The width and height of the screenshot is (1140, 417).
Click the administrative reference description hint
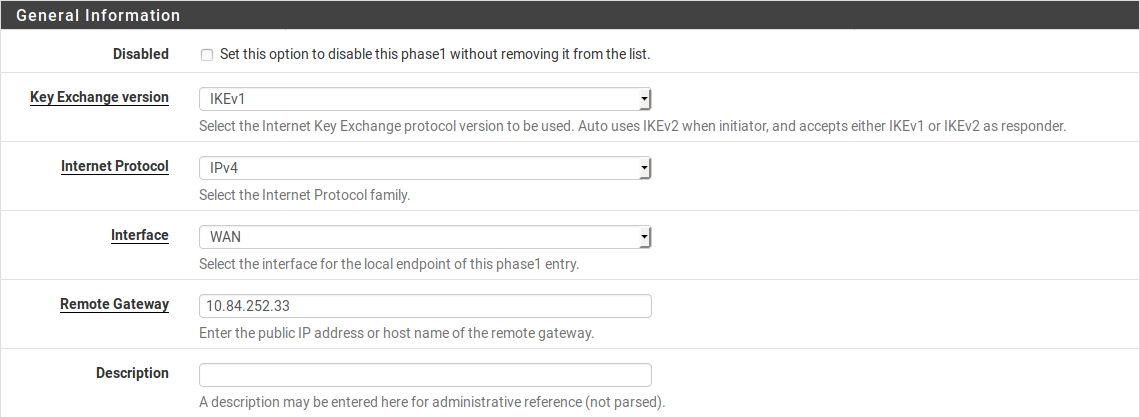(431, 403)
